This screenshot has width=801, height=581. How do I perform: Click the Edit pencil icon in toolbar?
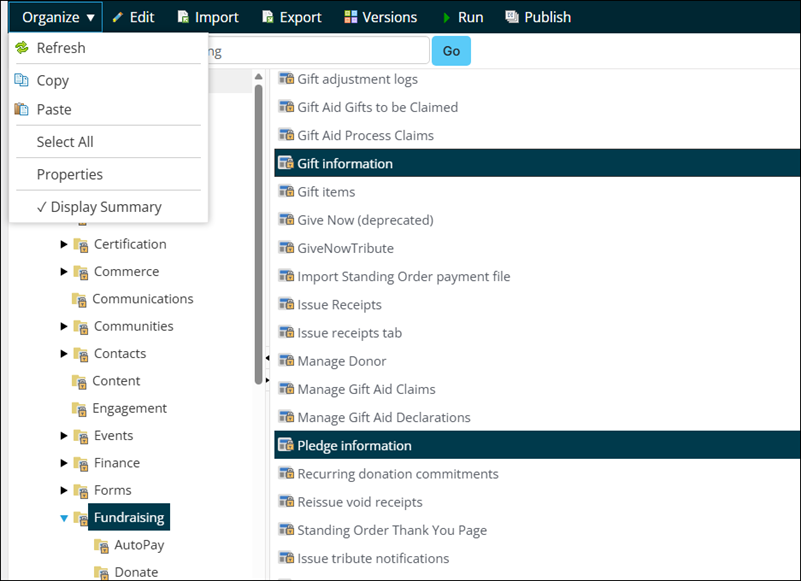coord(118,17)
